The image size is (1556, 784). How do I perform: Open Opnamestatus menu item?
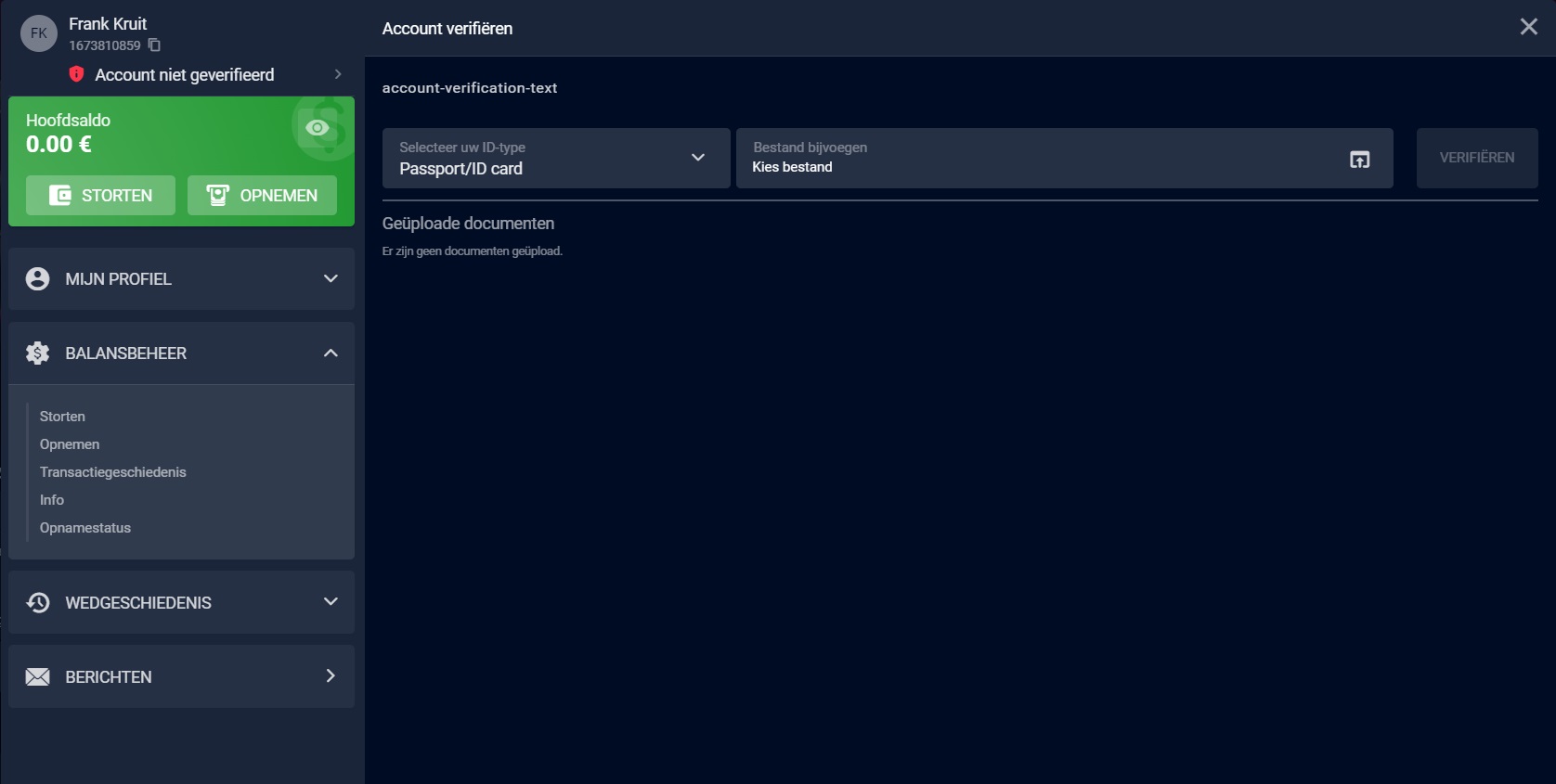click(85, 528)
